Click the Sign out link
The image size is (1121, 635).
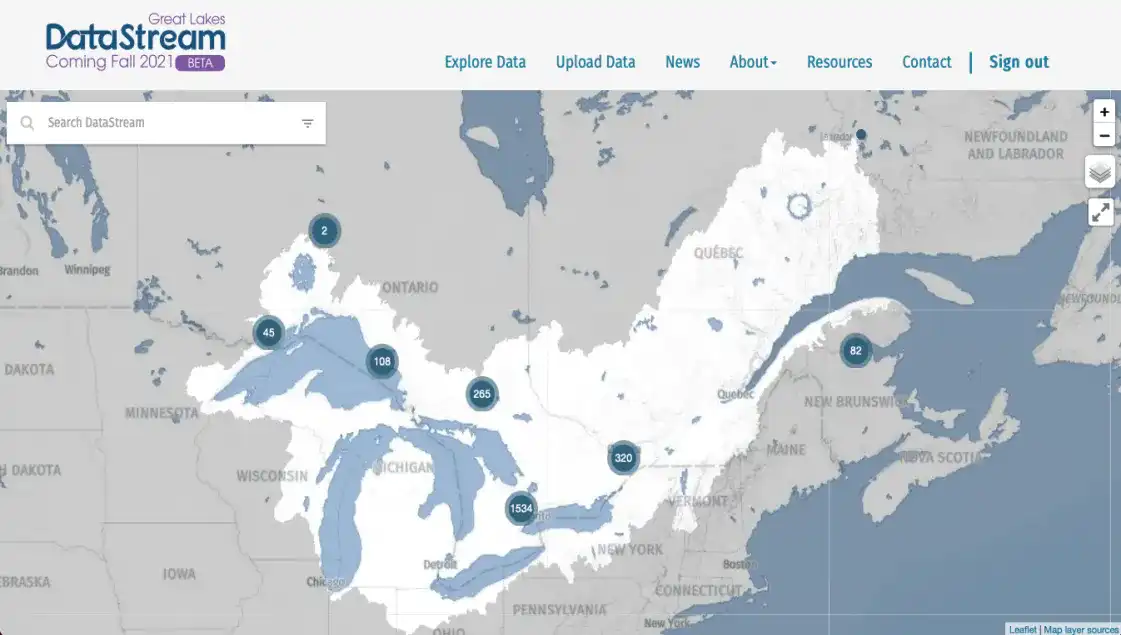(x=1019, y=62)
